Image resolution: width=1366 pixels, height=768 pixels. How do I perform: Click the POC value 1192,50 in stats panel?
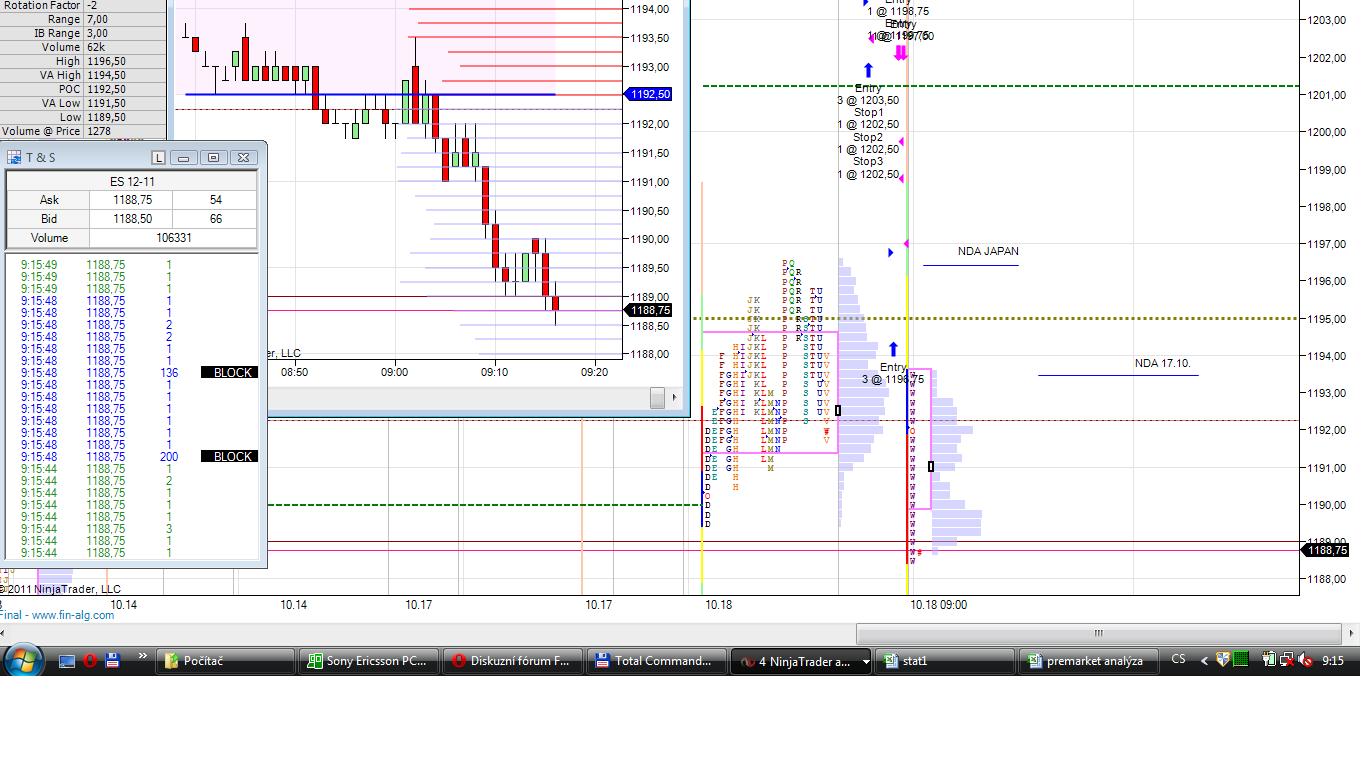(106, 89)
